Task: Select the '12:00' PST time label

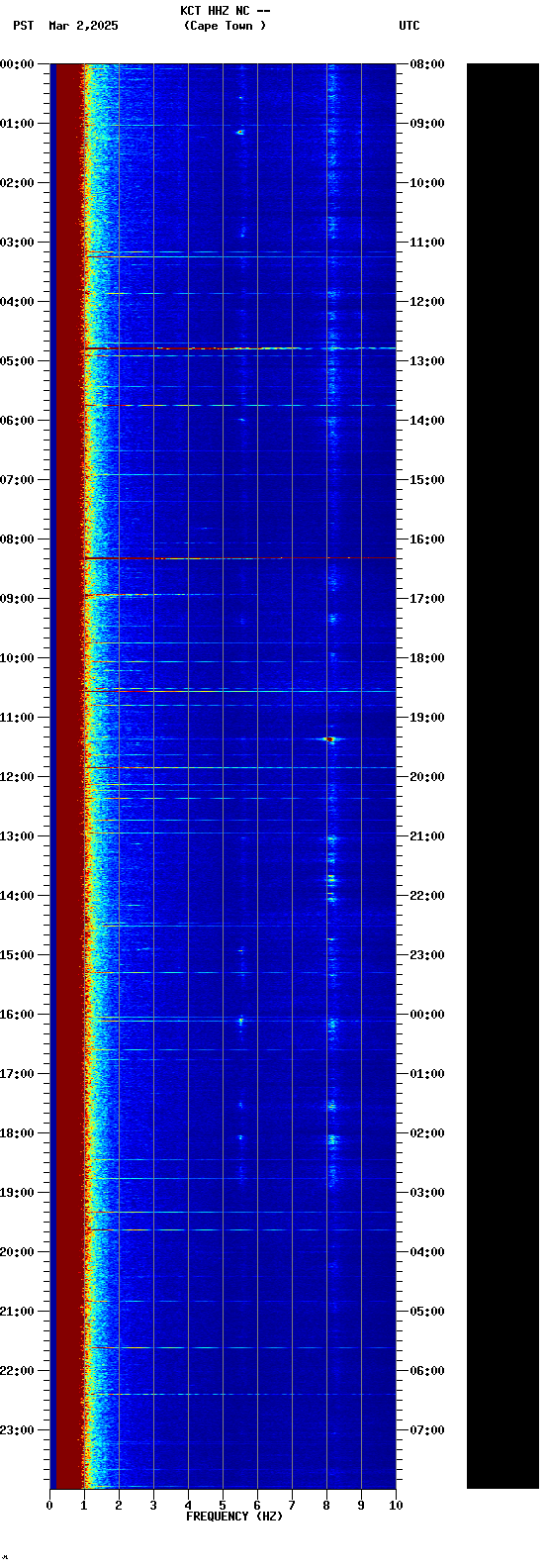Action: [x=18, y=777]
